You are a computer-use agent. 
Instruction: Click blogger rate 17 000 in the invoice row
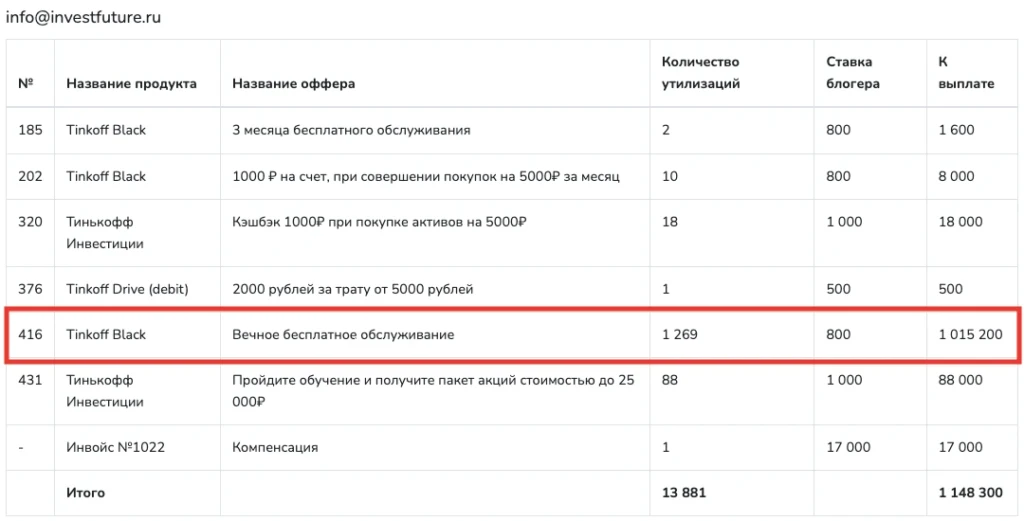click(848, 447)
